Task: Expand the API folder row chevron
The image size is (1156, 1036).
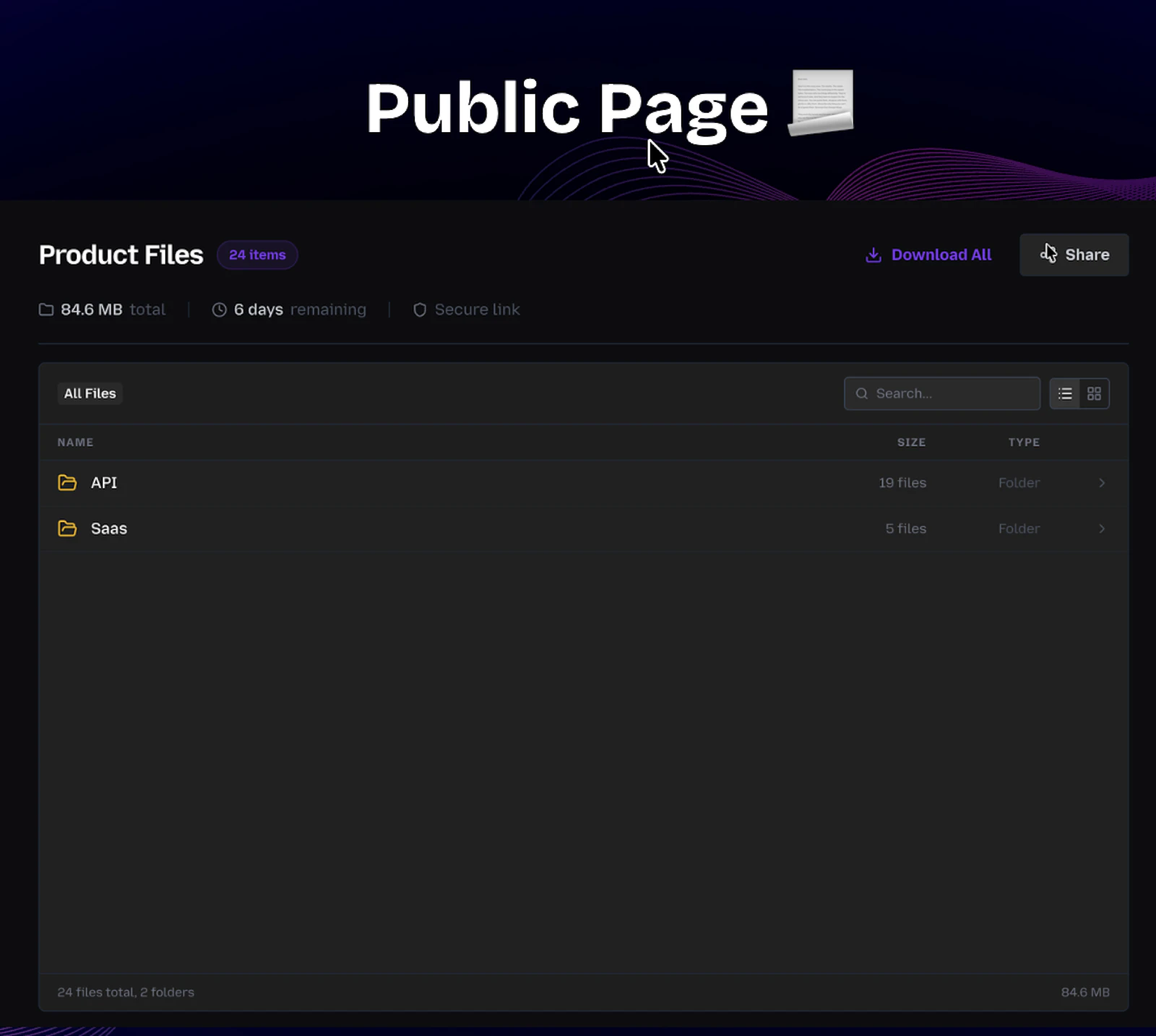Action: pyautogui.click(x=1102, y=483)
